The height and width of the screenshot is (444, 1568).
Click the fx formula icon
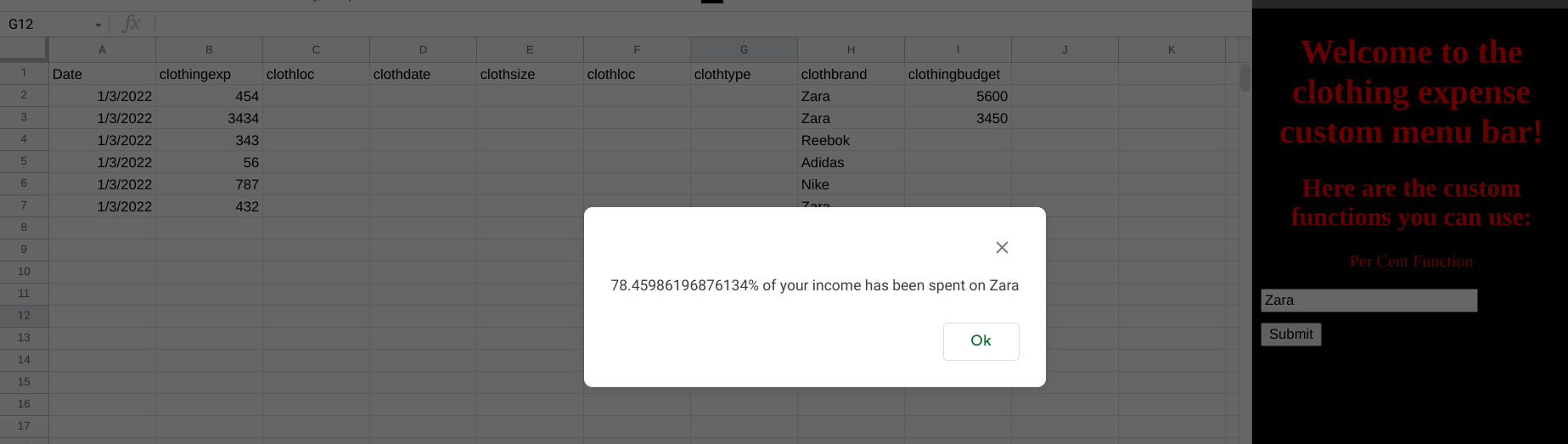[x=131, y=24]
